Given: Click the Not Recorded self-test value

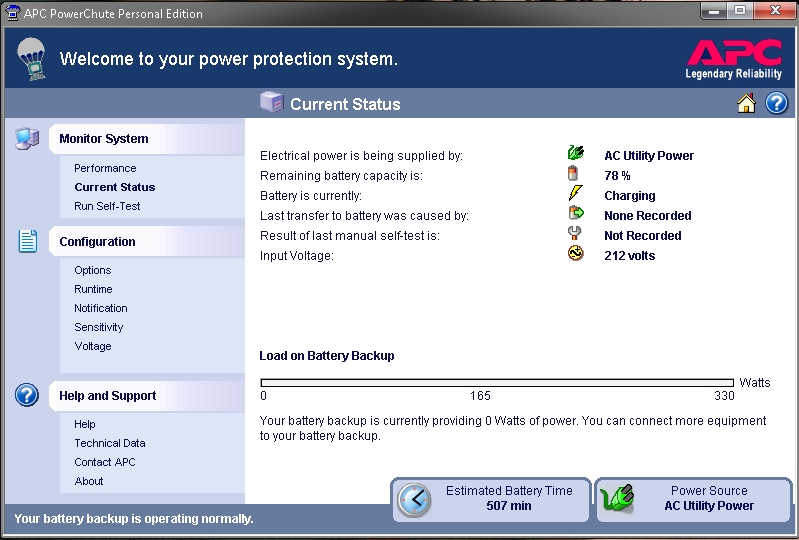Looking at the screenshot, I should (643, 235).
